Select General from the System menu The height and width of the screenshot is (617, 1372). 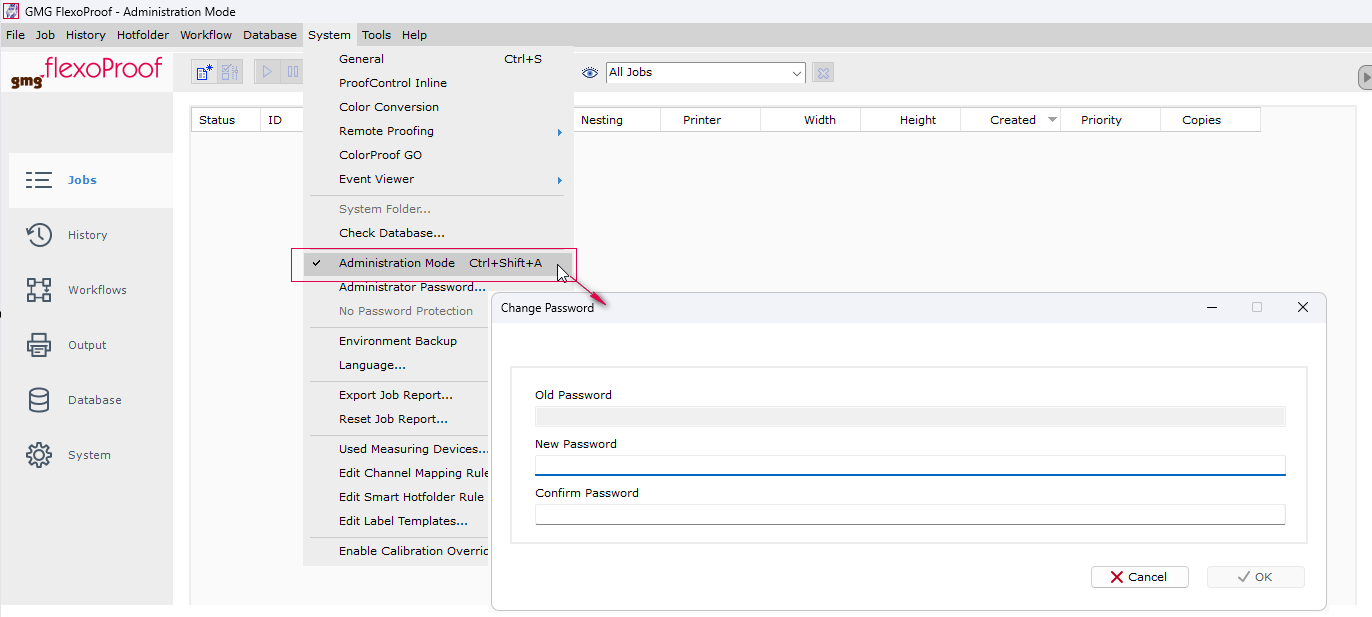click(439, 59)
